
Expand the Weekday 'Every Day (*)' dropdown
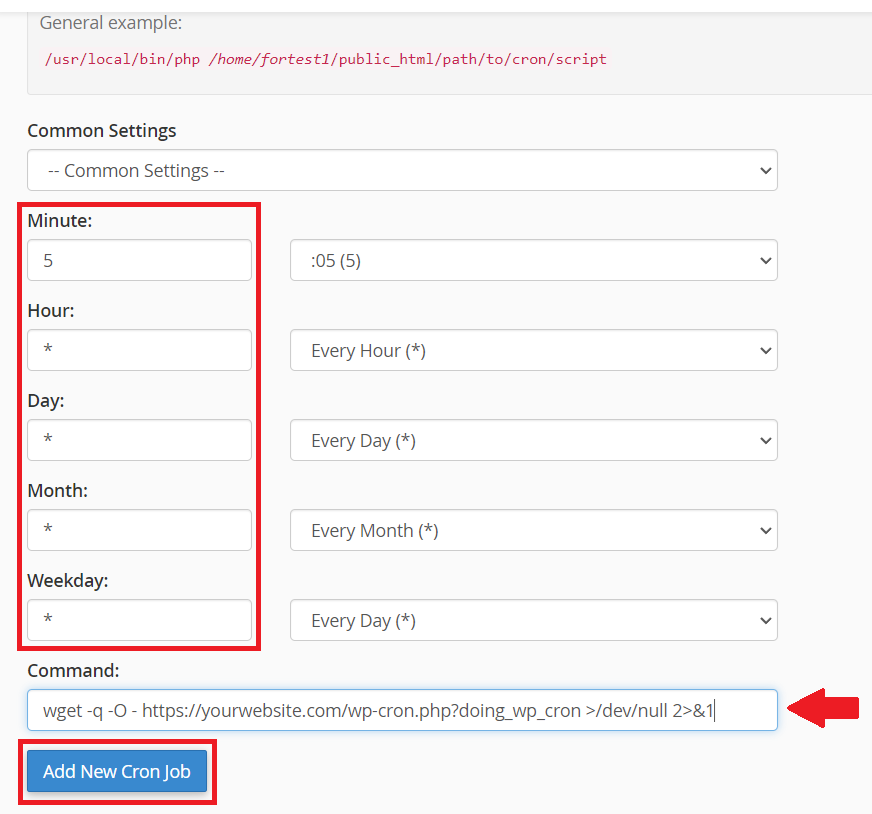[533, 621]
